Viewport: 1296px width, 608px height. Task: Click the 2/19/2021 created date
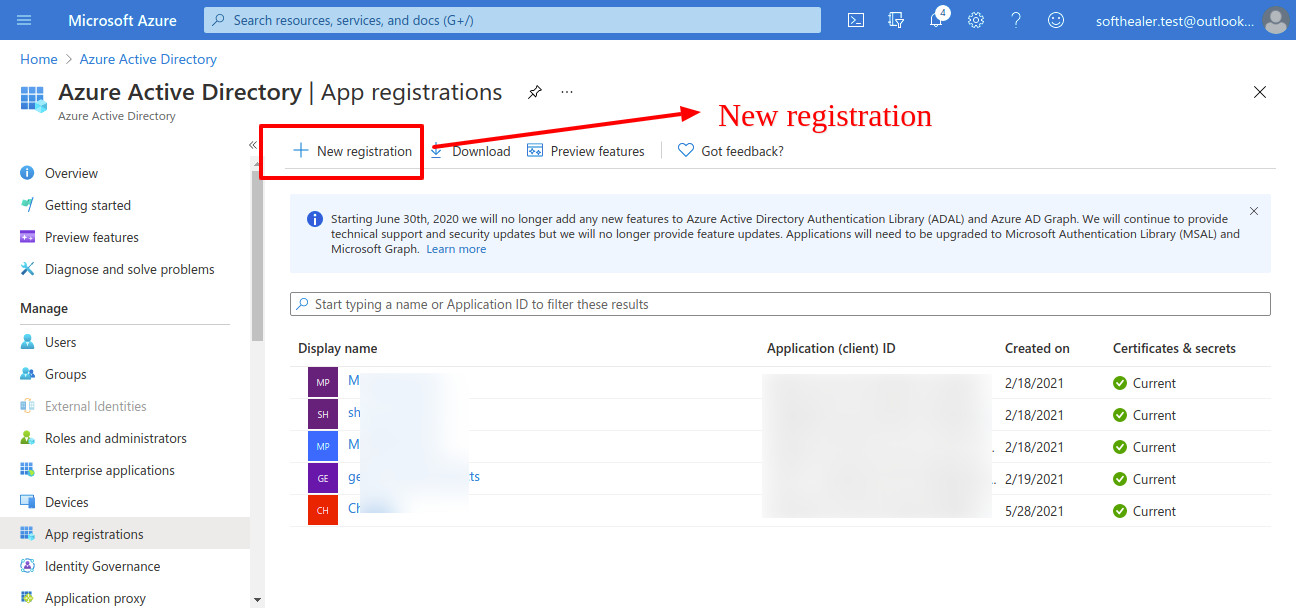tap(1033, 479)
